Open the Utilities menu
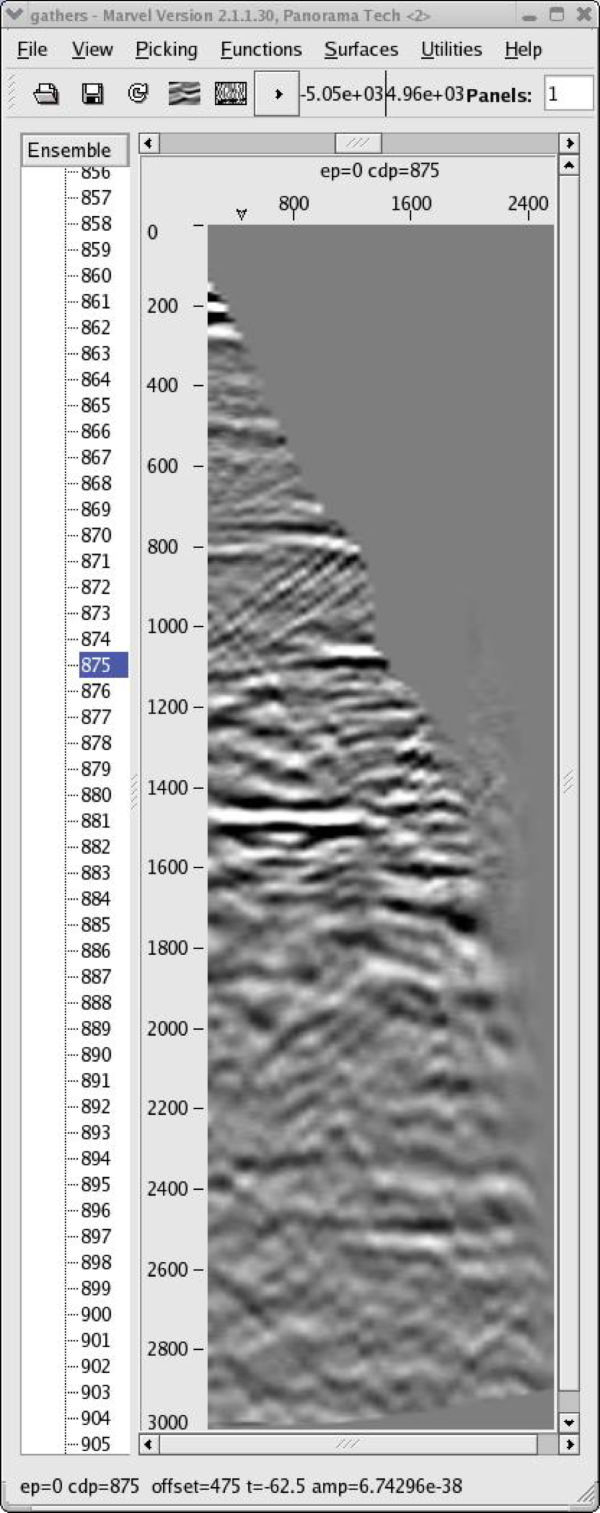Viewport: 600px width, 1513px height. [x=451, y=49]
